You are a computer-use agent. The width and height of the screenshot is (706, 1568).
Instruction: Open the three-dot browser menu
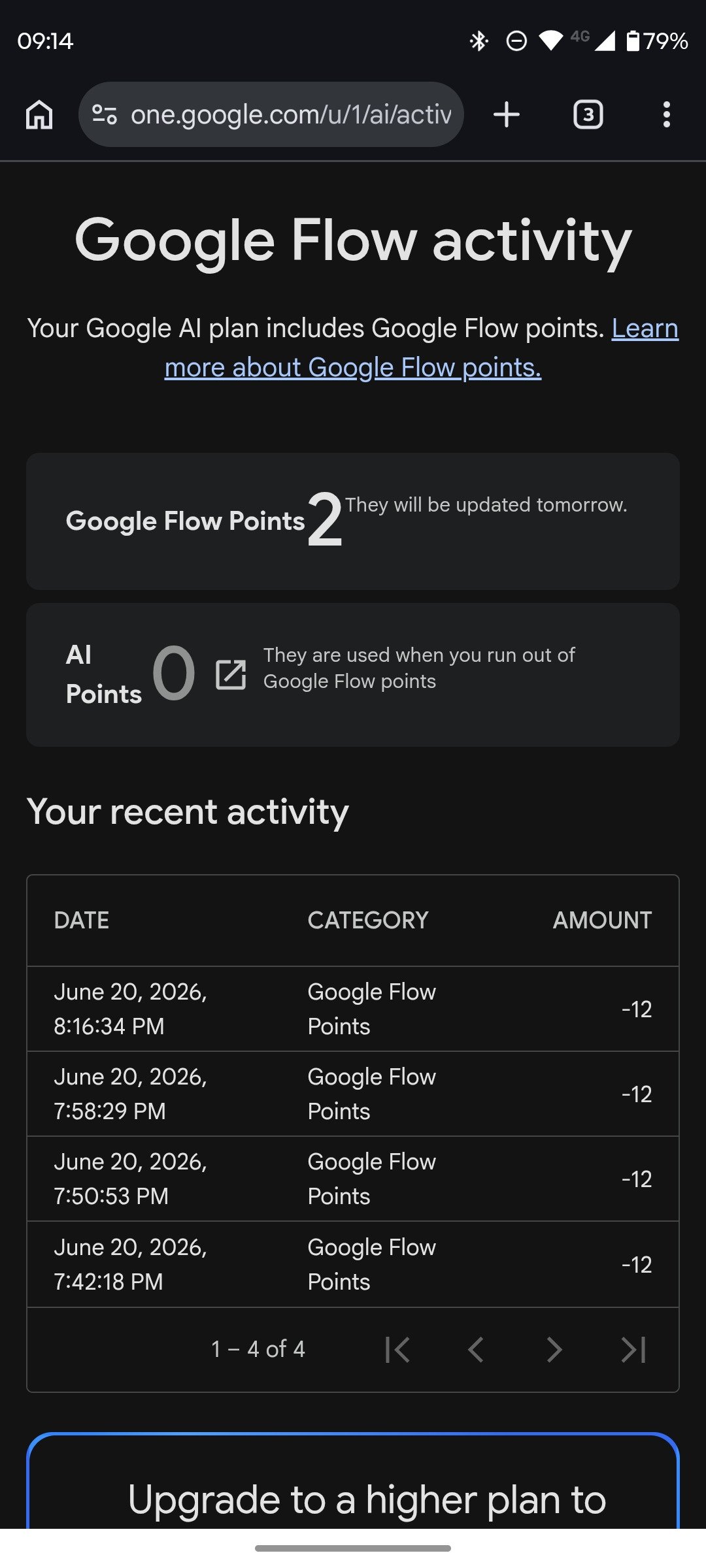point(666,115)
